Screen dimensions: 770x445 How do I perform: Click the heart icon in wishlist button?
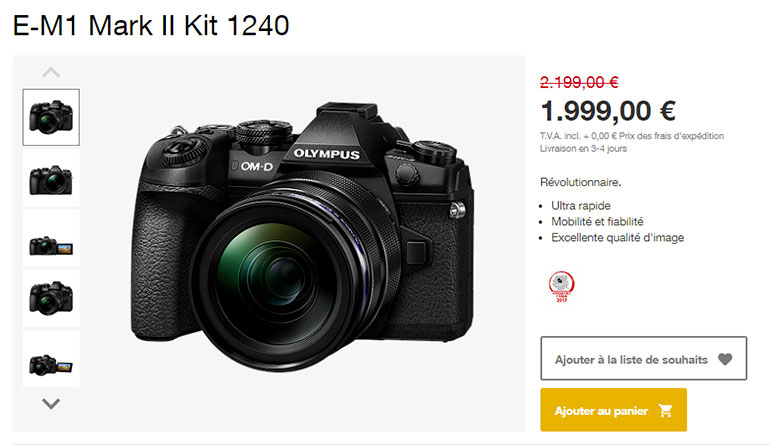coord(725,359)
